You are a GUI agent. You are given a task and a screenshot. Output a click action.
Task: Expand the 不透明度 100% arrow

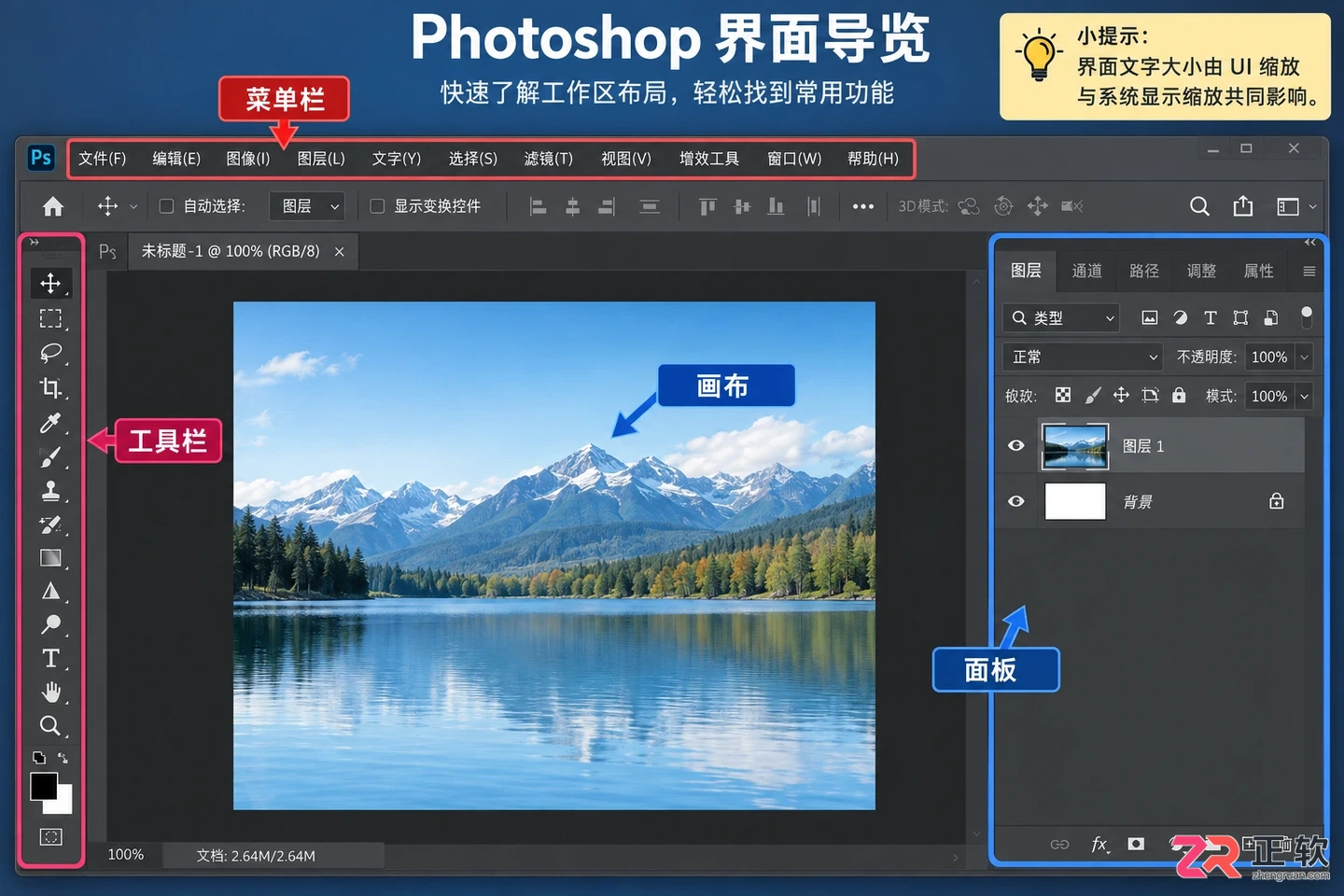click(1305, 357)
